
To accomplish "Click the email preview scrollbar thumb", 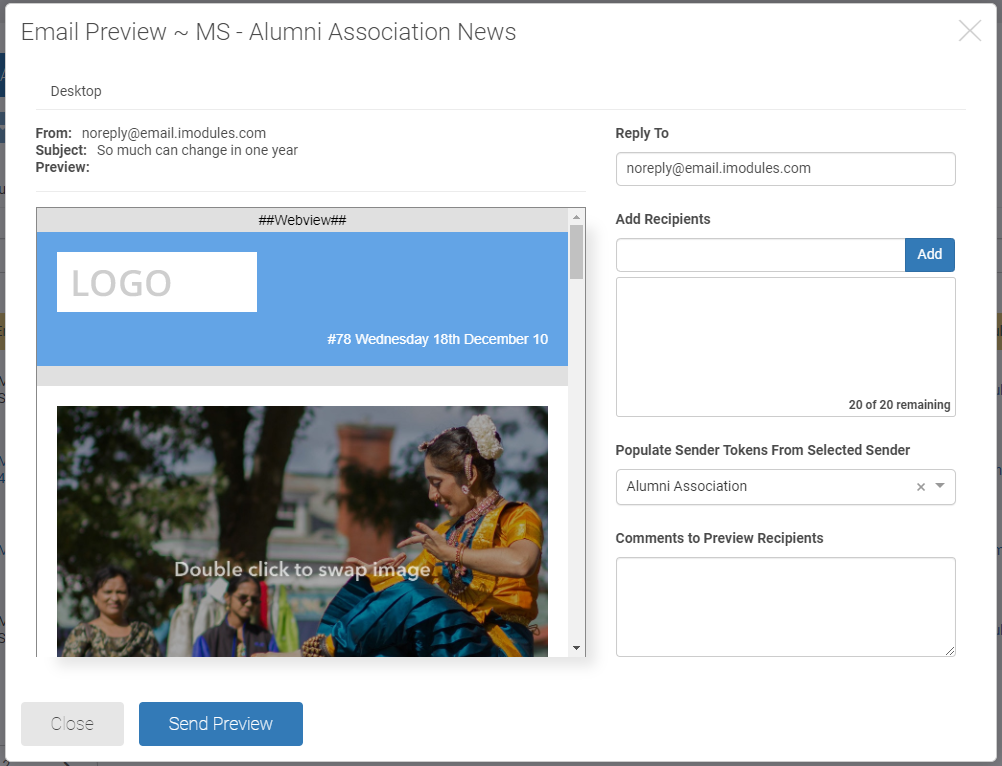I will pyautogui.click(x=576, y=252).
